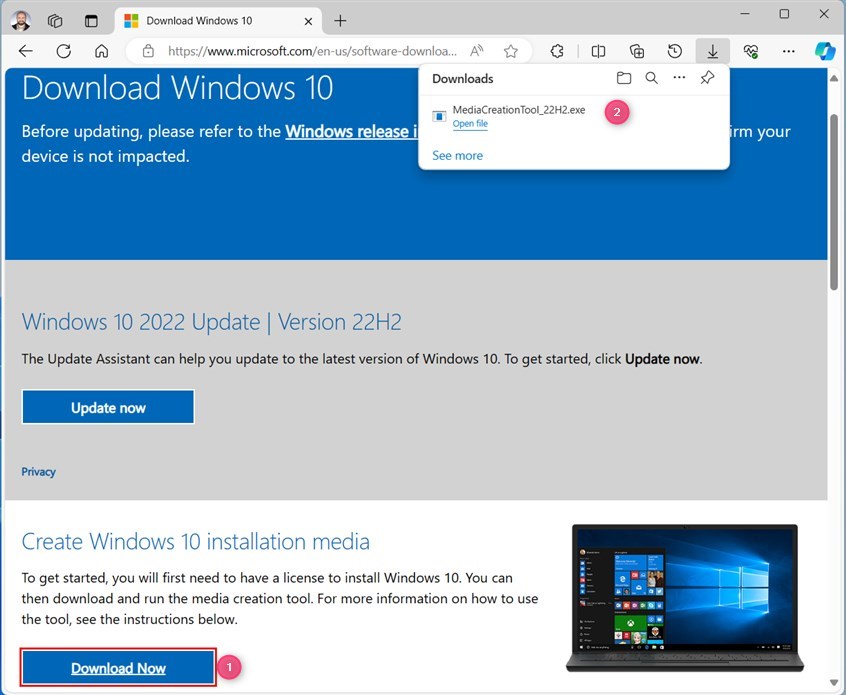Go back with the back arrow
The width and height of the screenshot is (846, 695).
tap(26, 51)
